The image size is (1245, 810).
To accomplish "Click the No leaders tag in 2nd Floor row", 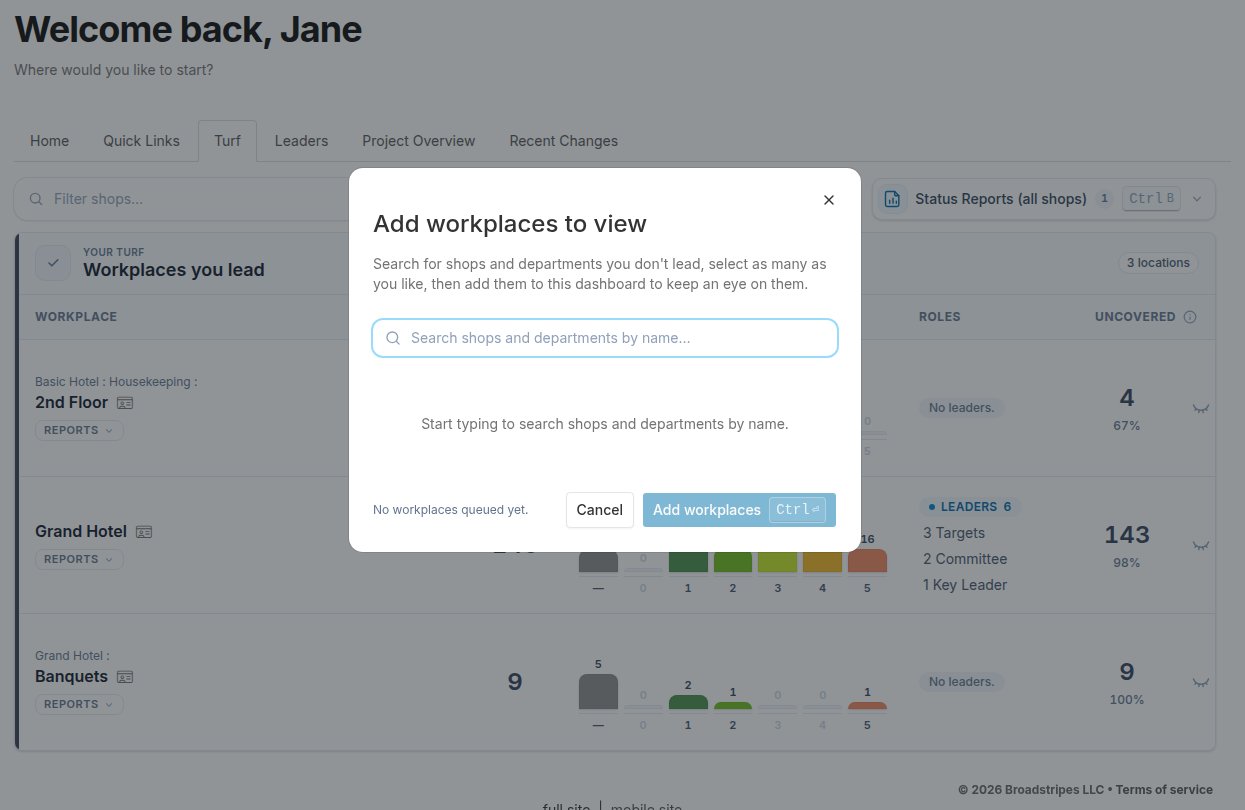I will click(x=961, y=408).
